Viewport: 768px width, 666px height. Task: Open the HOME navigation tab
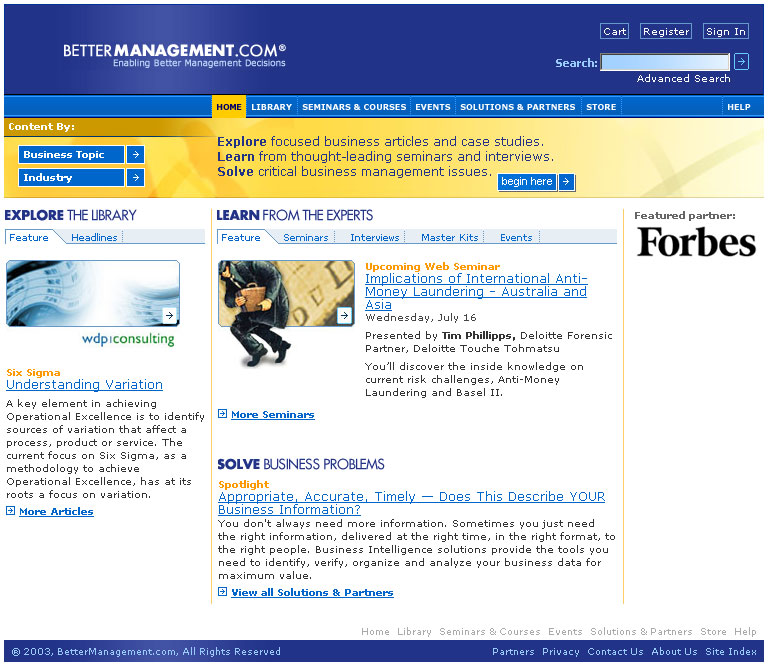[x=229, y=107]
